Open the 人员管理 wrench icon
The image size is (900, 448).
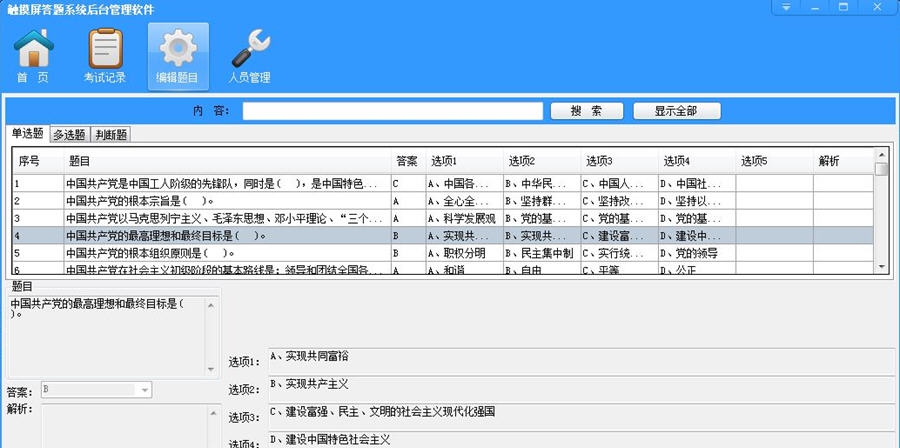point(250,56)
